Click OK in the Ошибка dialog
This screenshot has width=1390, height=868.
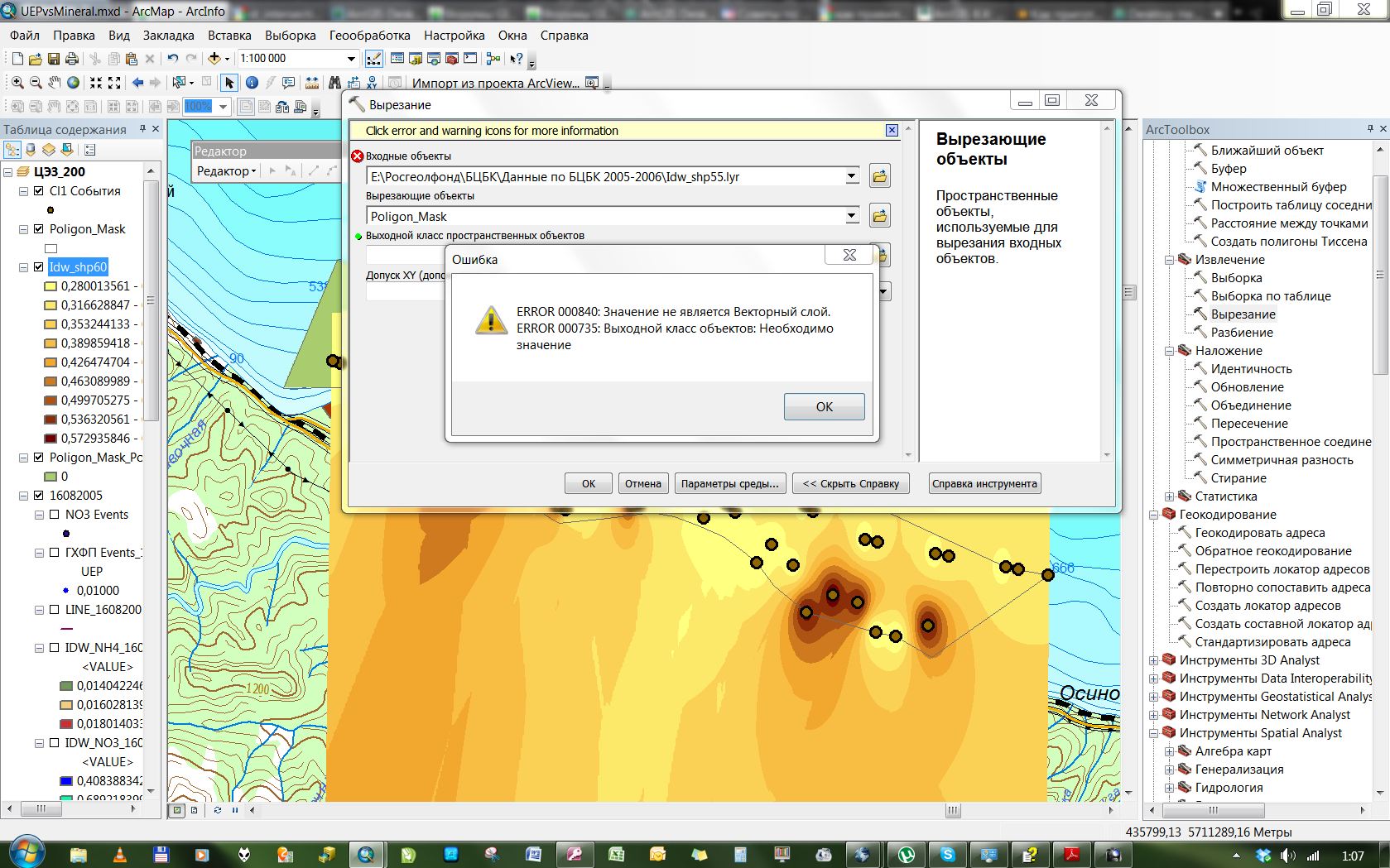point(825,407)
